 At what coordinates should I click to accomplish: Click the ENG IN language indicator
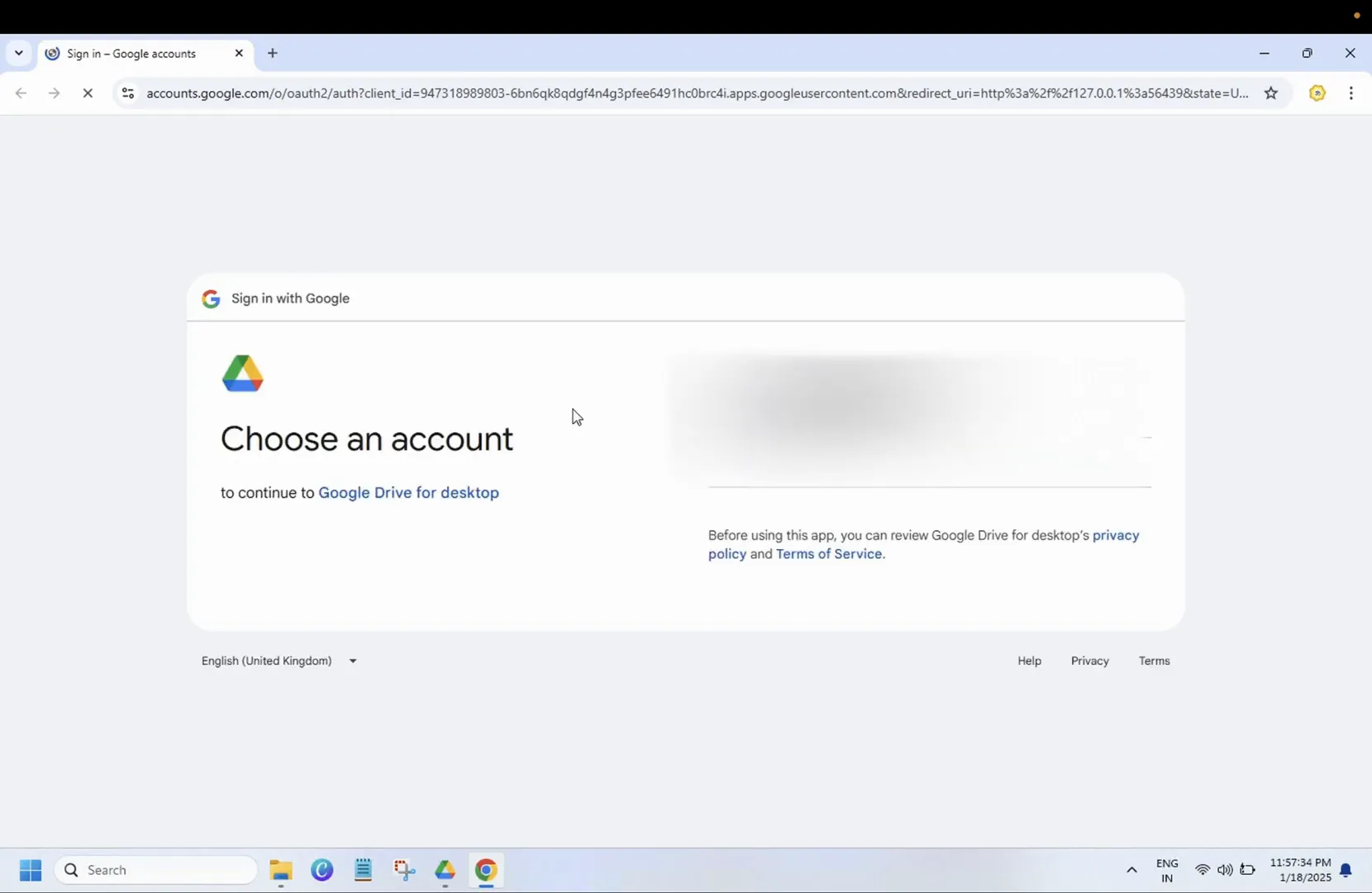pos(1167,871)
